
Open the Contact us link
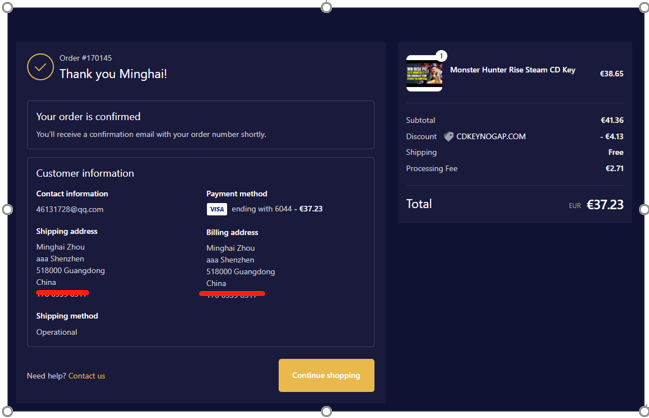point(87,376)
